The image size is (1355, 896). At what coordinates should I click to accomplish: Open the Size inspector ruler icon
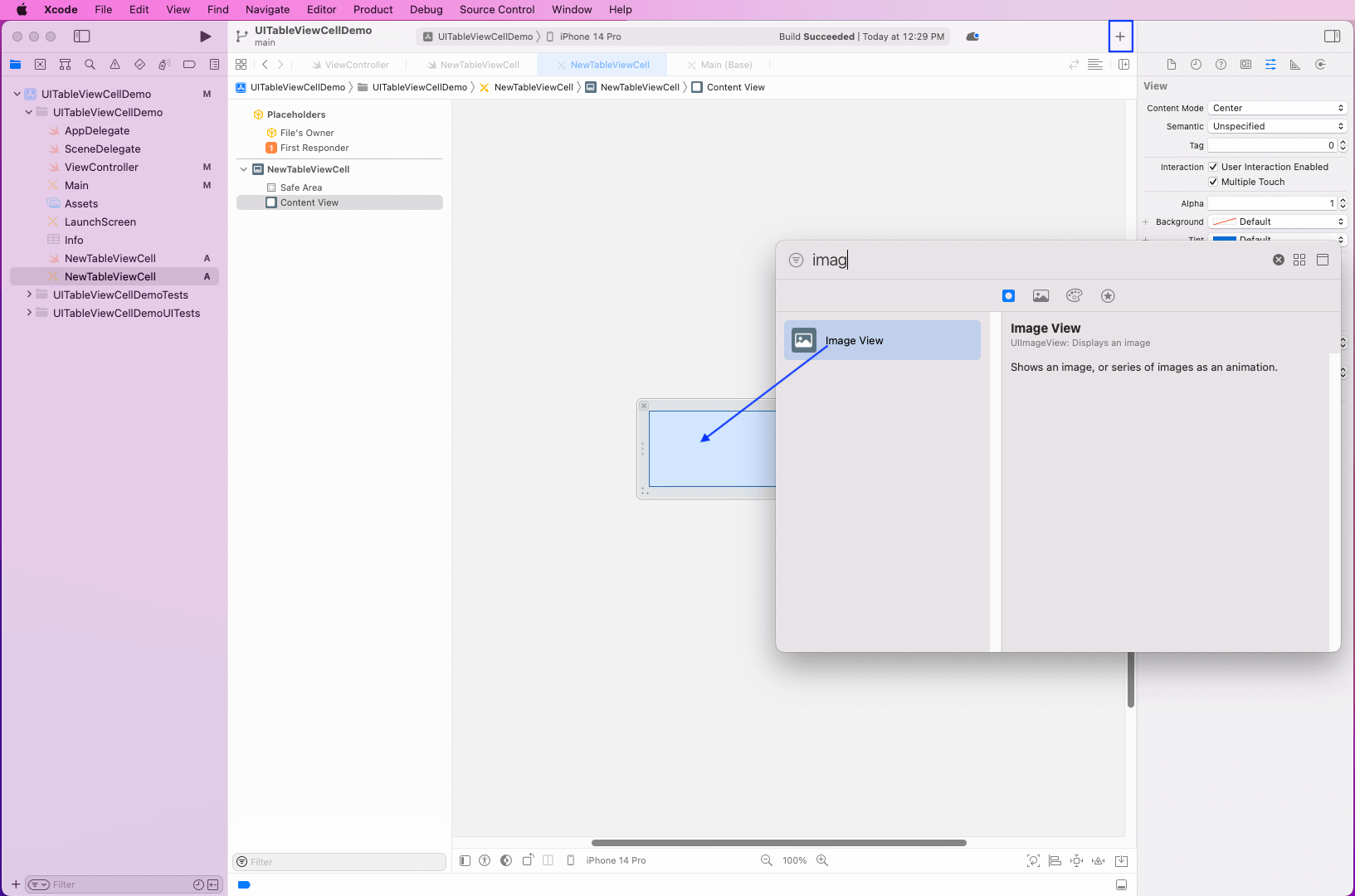(1295, 65)
